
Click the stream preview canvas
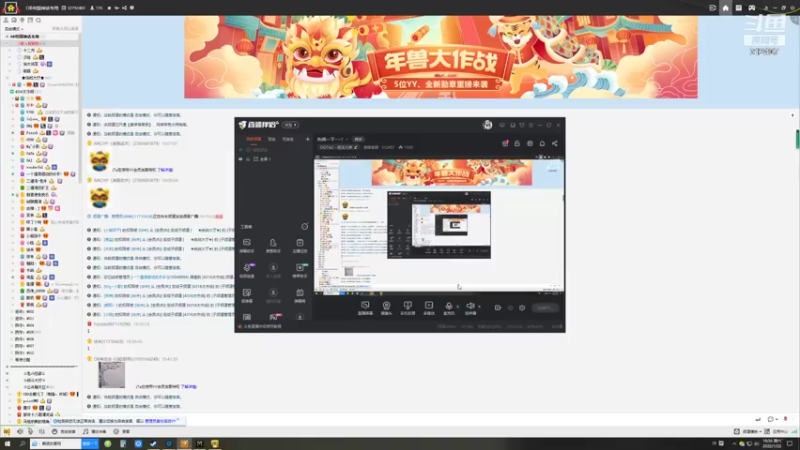pyautogui.click(x=439, y=225)
